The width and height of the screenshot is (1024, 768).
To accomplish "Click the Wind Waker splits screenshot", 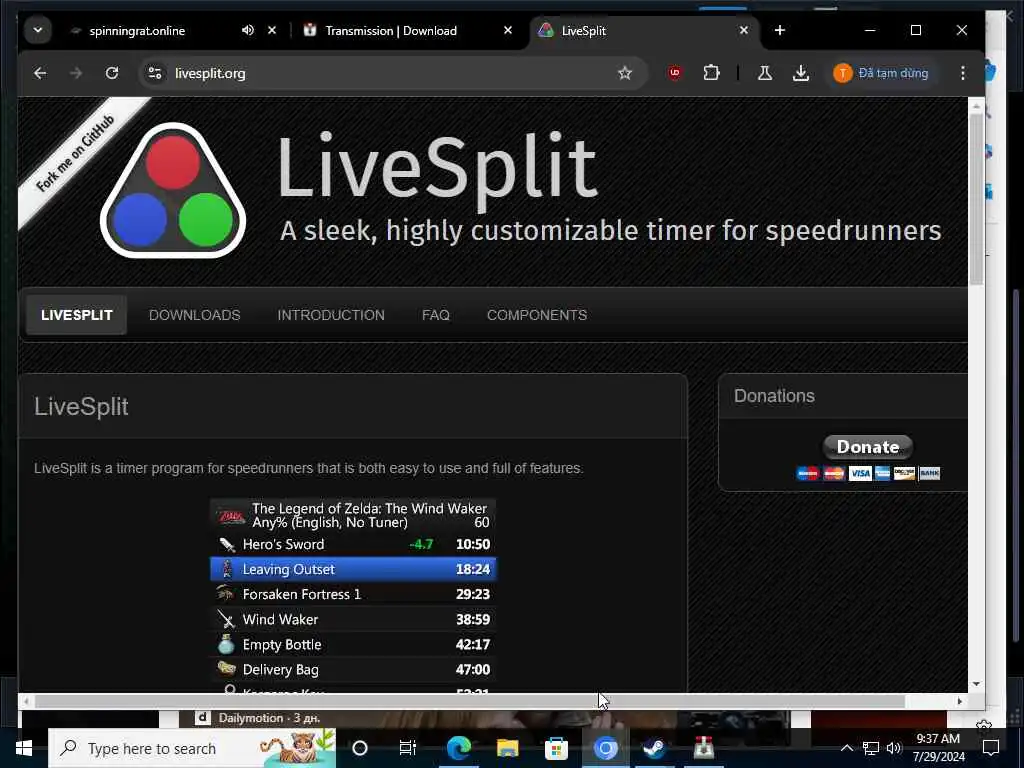I will [x=353, y=596].
